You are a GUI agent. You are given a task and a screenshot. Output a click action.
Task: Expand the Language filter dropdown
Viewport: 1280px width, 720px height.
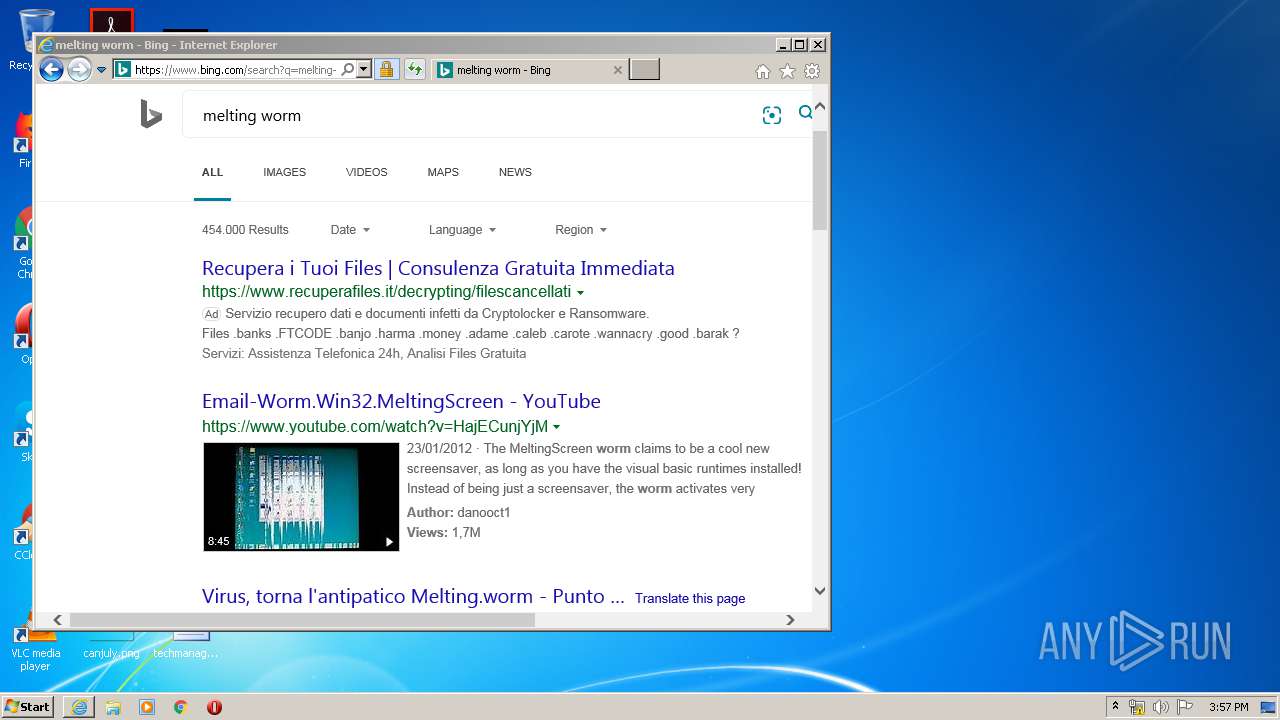click(462, 230)
